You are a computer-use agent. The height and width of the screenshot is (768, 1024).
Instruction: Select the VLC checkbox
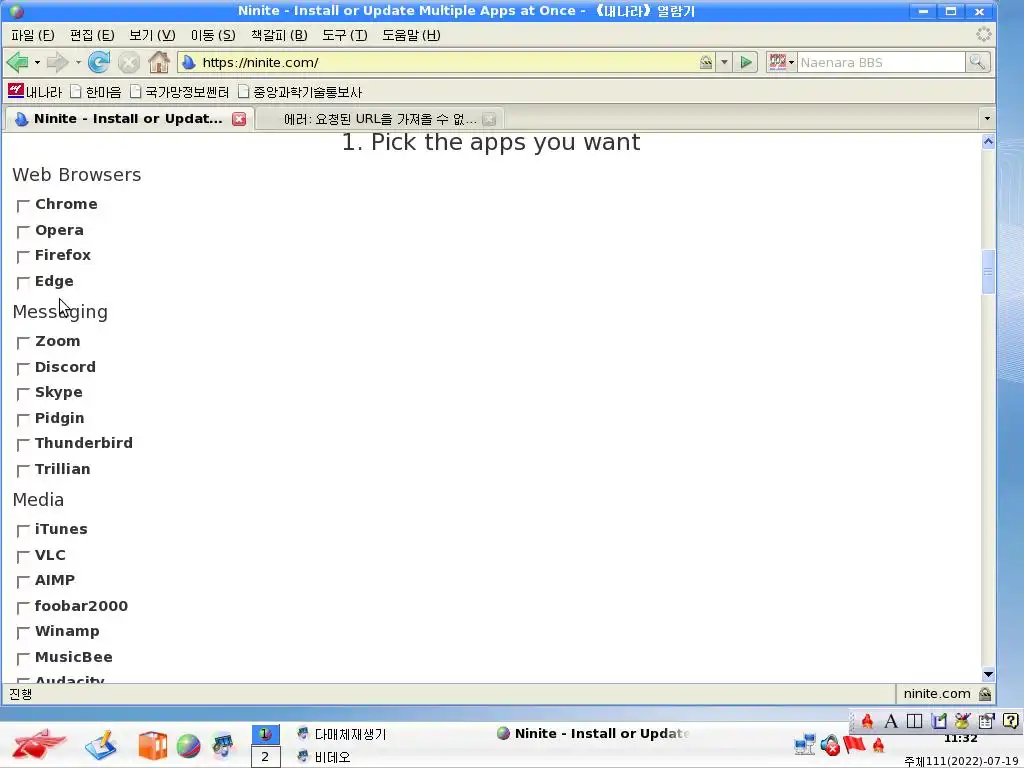pyautogui.click(x=23, y=556)
